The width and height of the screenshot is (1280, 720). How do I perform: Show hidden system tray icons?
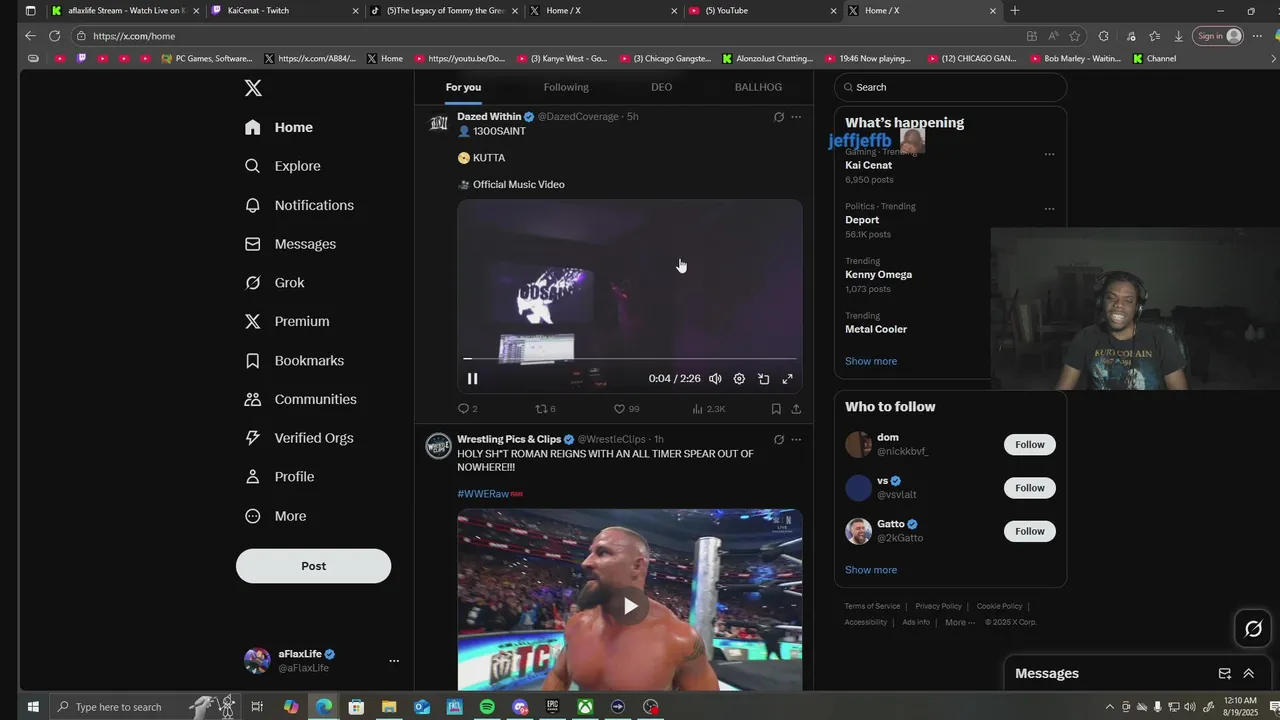pos(1109,707)
